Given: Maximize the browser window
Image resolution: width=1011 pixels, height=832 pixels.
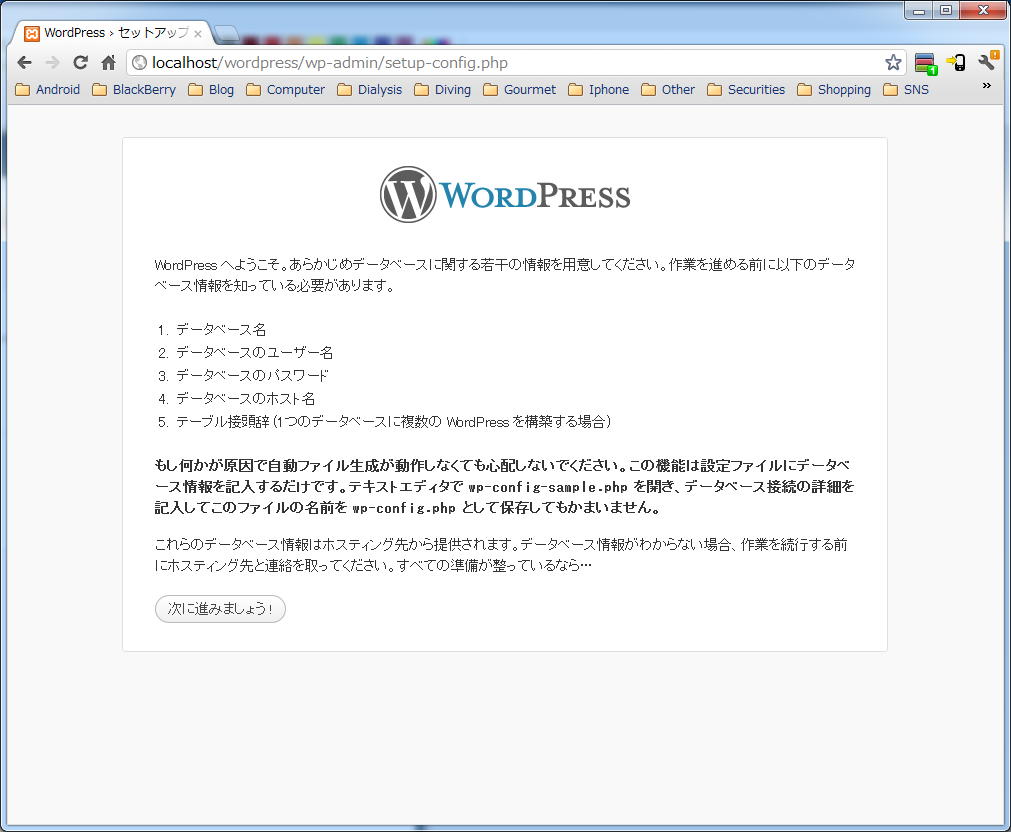Looking at the screenshot, I should 946,10.
